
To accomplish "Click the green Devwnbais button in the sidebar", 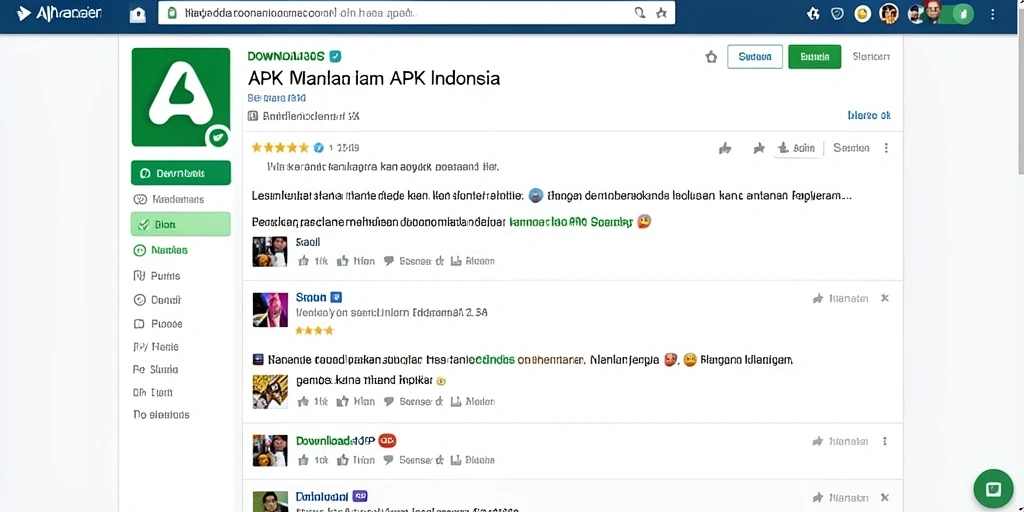I will [x=181, y=173].
